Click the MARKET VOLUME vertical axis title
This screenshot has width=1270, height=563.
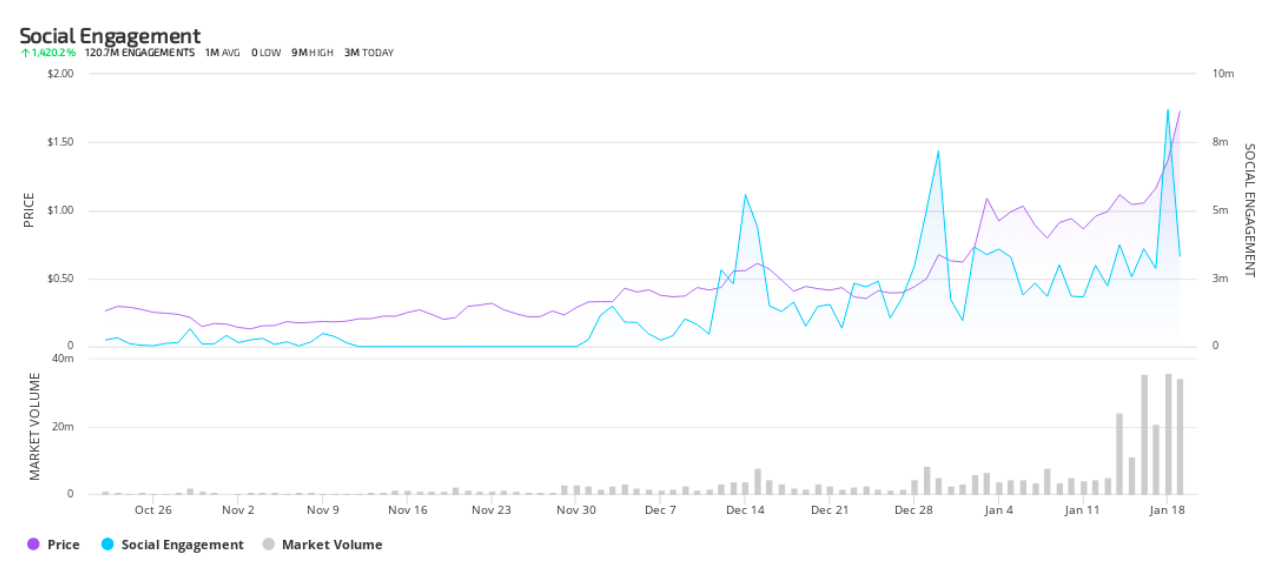click(35, 426)
